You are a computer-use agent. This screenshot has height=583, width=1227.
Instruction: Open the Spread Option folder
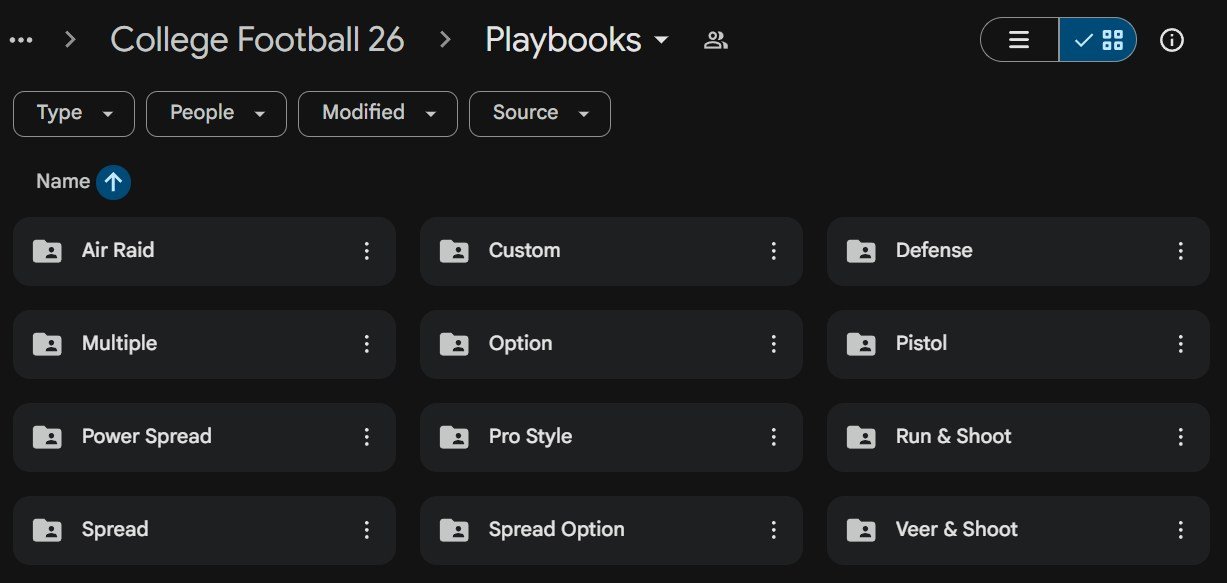[x=611, y=530]
